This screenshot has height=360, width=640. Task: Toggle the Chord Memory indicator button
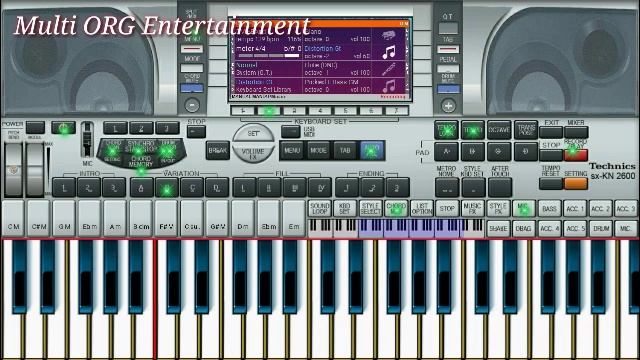tap(140, 162)
